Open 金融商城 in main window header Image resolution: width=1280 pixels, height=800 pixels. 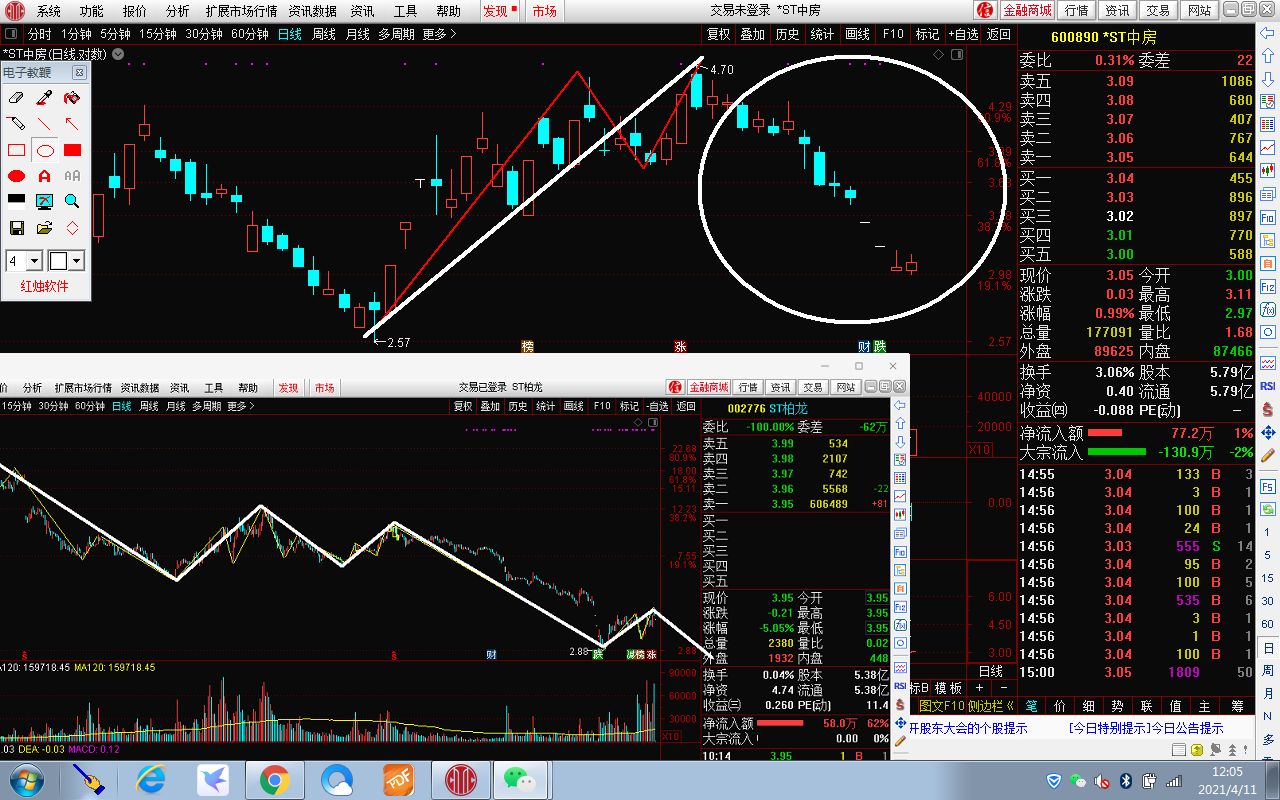1028,10
